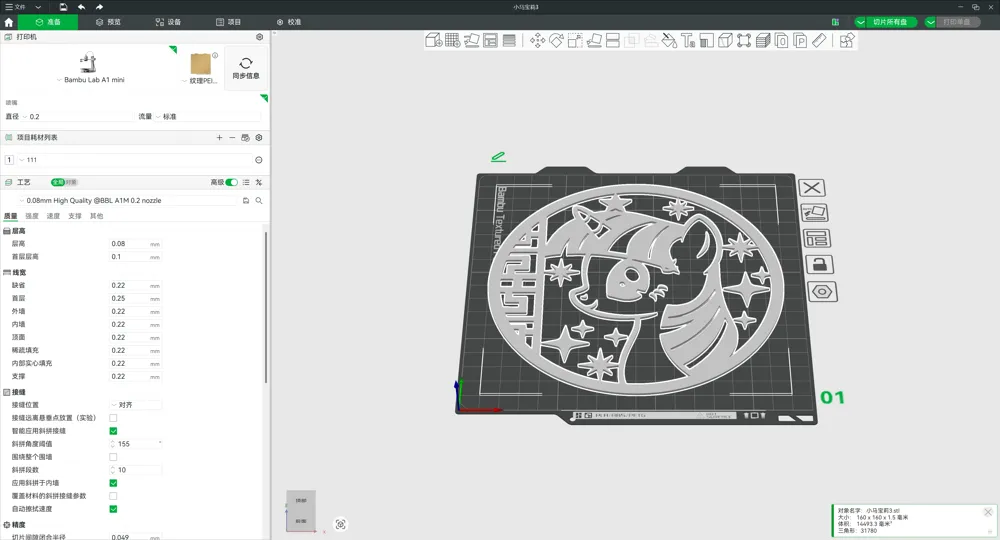Click the Arrange all objects icon
This screenshot has width=1000, height=540.
[490, 41]
